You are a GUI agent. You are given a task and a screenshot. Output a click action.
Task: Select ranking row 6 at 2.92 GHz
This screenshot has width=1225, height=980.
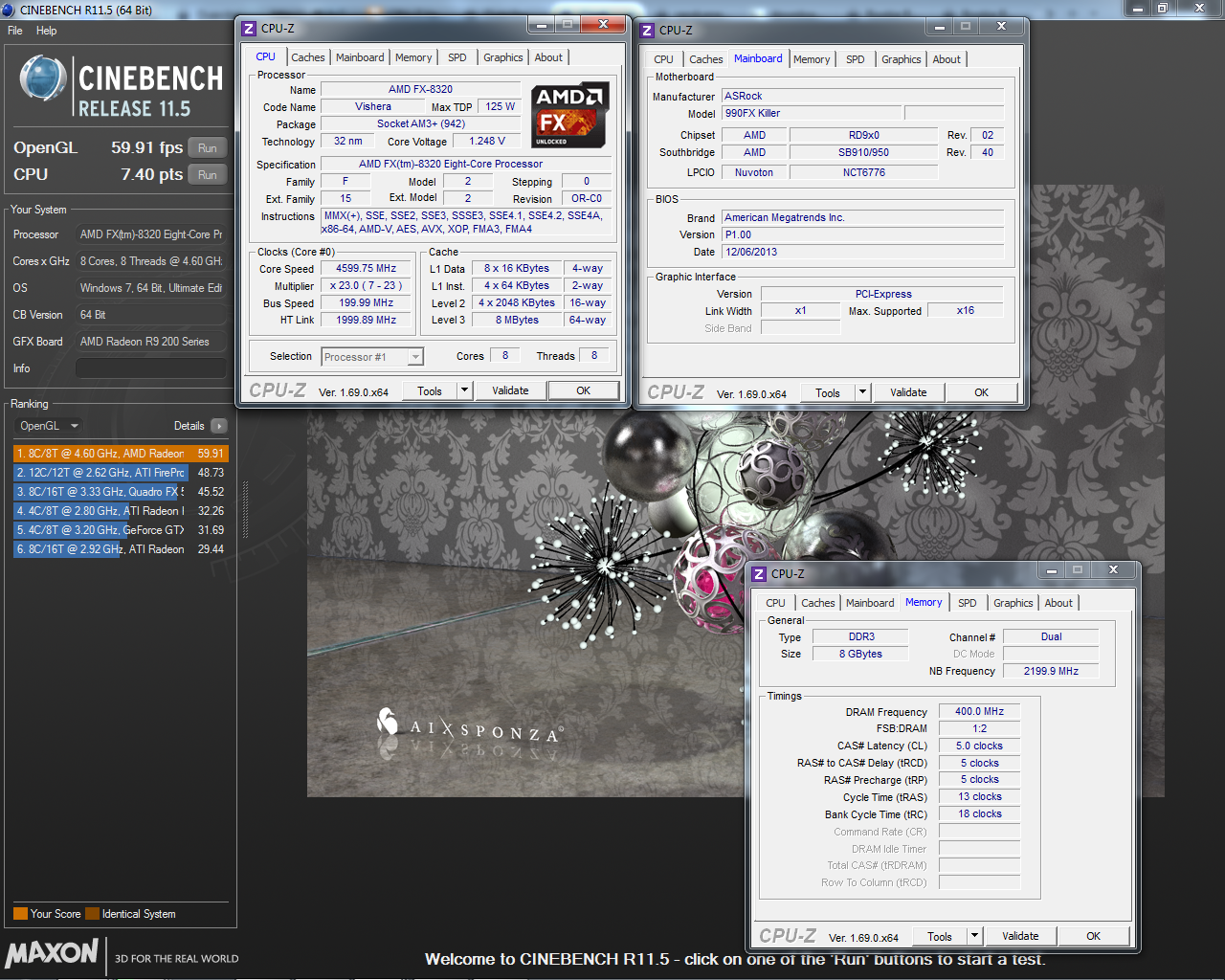121,549
